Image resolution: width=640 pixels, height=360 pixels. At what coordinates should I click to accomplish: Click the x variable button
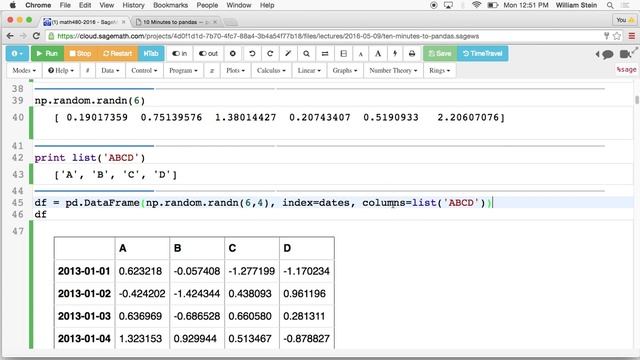pyautogui.click(x=212, y=70)
